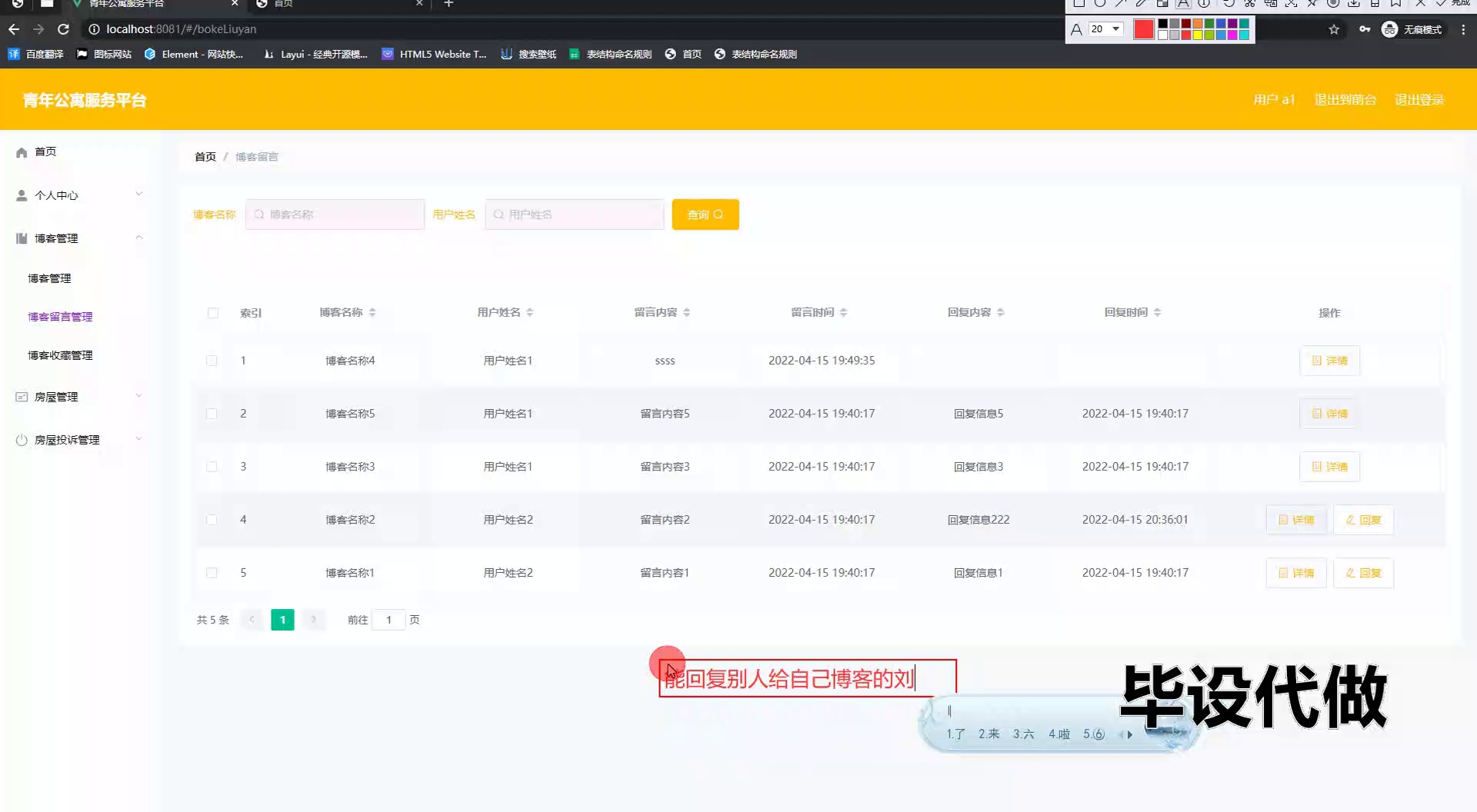Sort table by 留言时间 column arrows
The height and width of the screenshot is (812, 1477).
(x=844, y=312)
